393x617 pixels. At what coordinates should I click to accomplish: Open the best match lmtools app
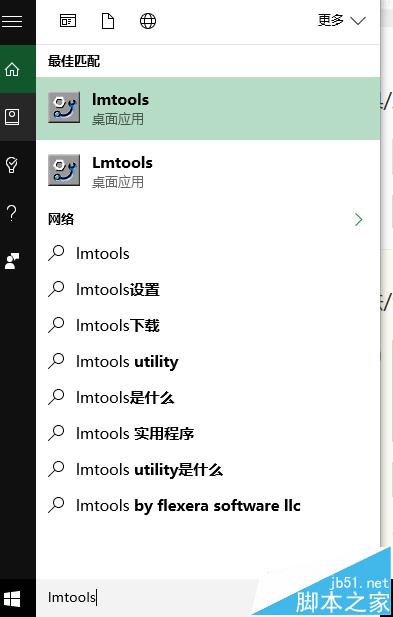pyautogui.click(x=208, y=109)
